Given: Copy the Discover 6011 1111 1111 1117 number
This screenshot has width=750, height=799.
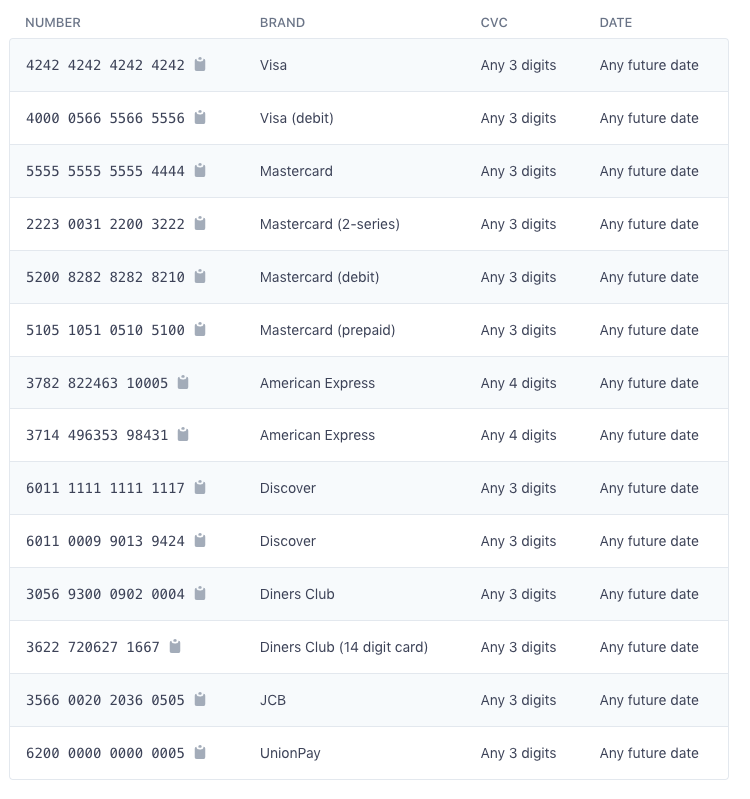Looking at the screenshot, I should pos(200,487).
